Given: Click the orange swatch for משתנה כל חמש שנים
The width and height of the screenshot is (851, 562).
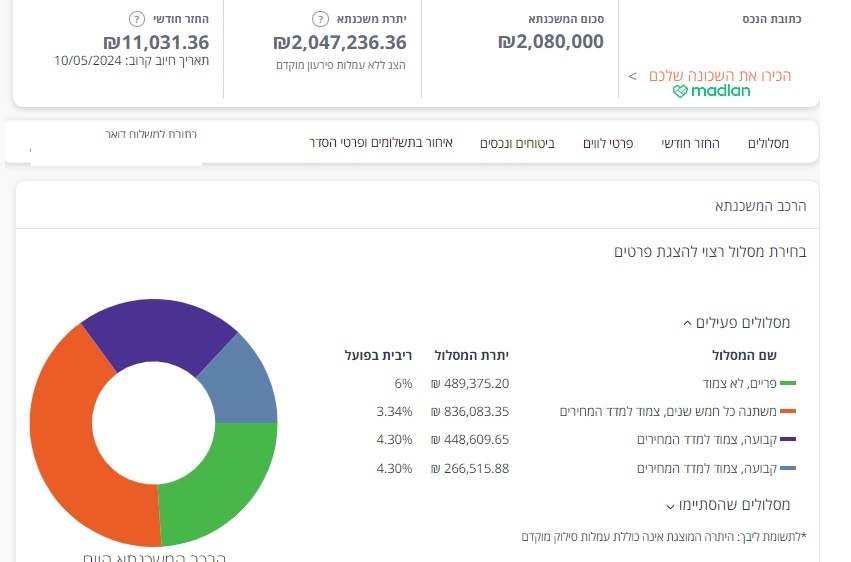Looking at the screenshot, I should (x=788, y=411).
